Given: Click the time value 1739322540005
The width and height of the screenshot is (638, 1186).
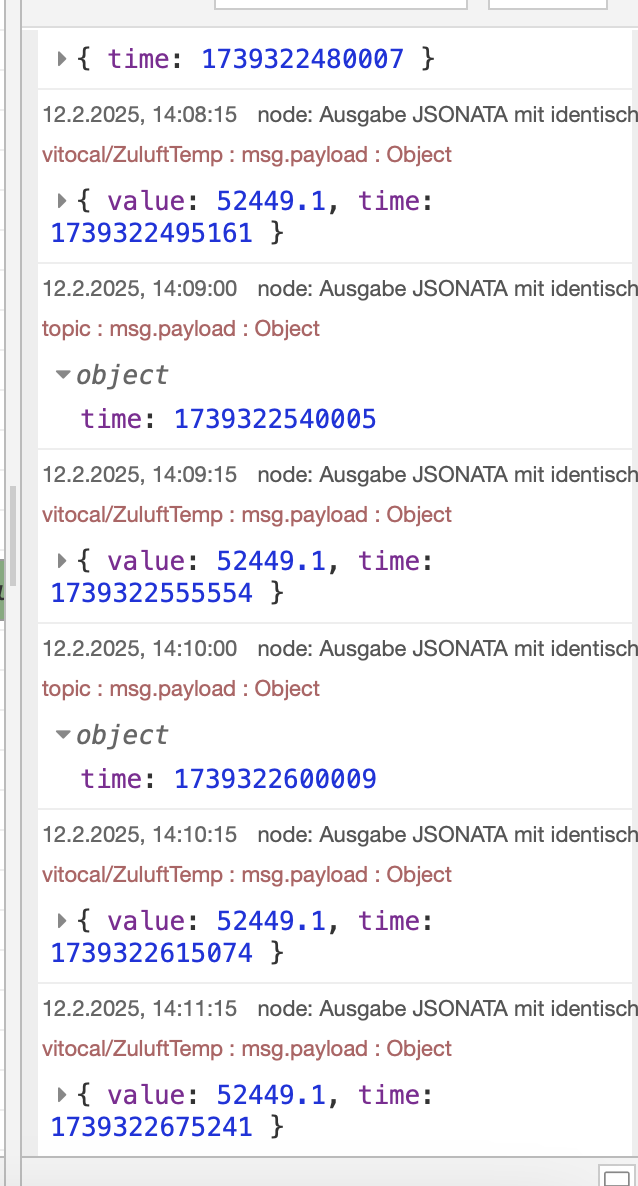Looking at the screenshot, I should [x=275, y=419].
